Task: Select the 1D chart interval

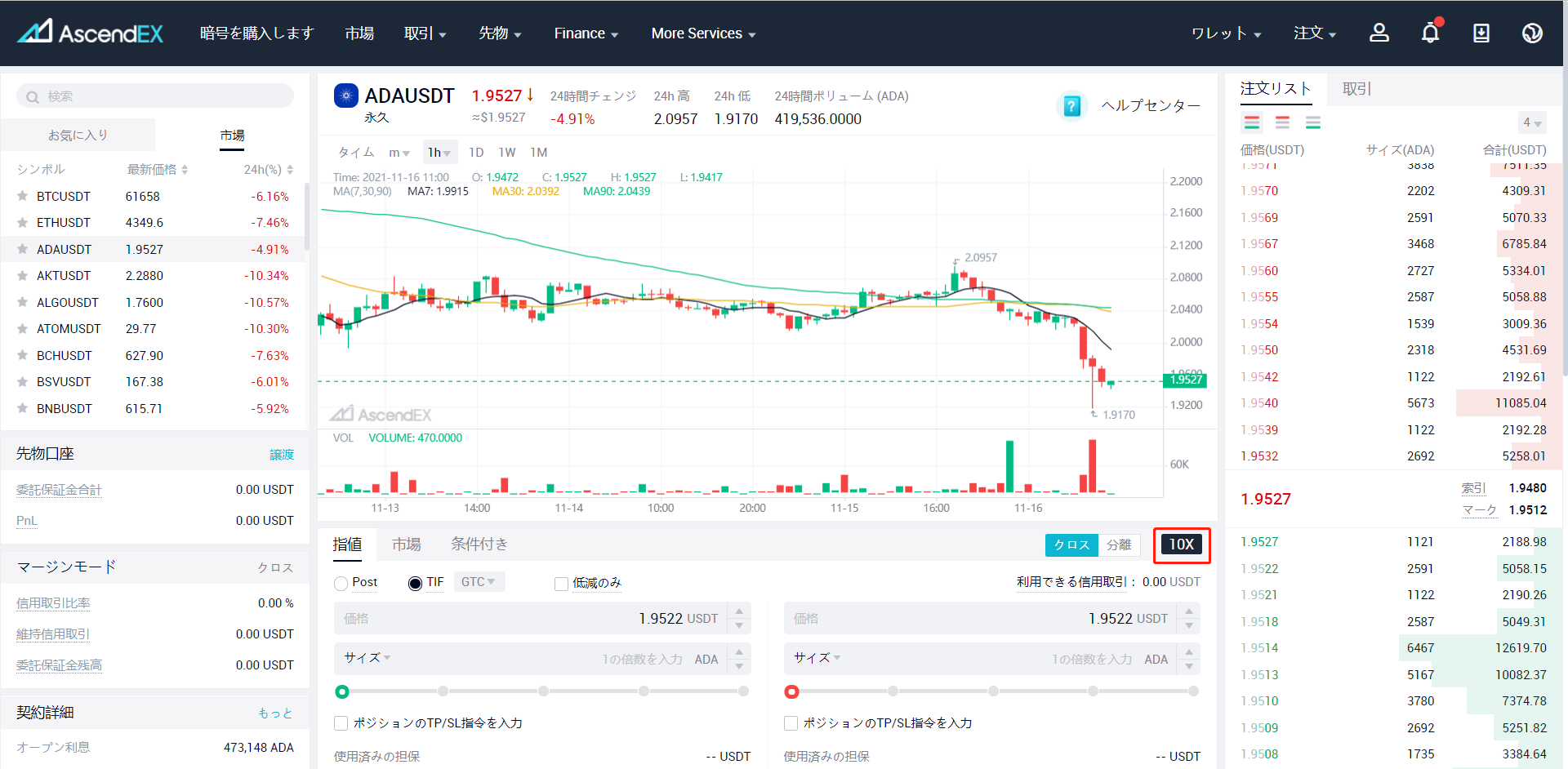Action: pos(476,153)
